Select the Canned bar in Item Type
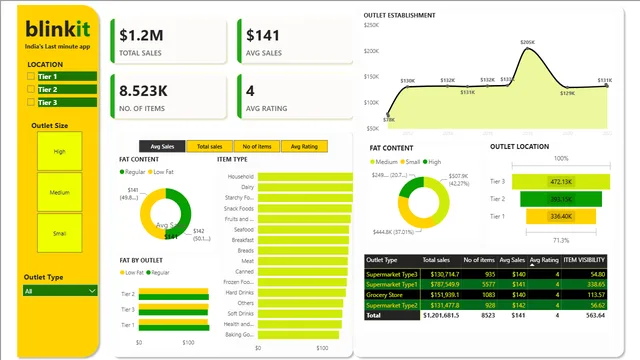 [x=302, y=271]
